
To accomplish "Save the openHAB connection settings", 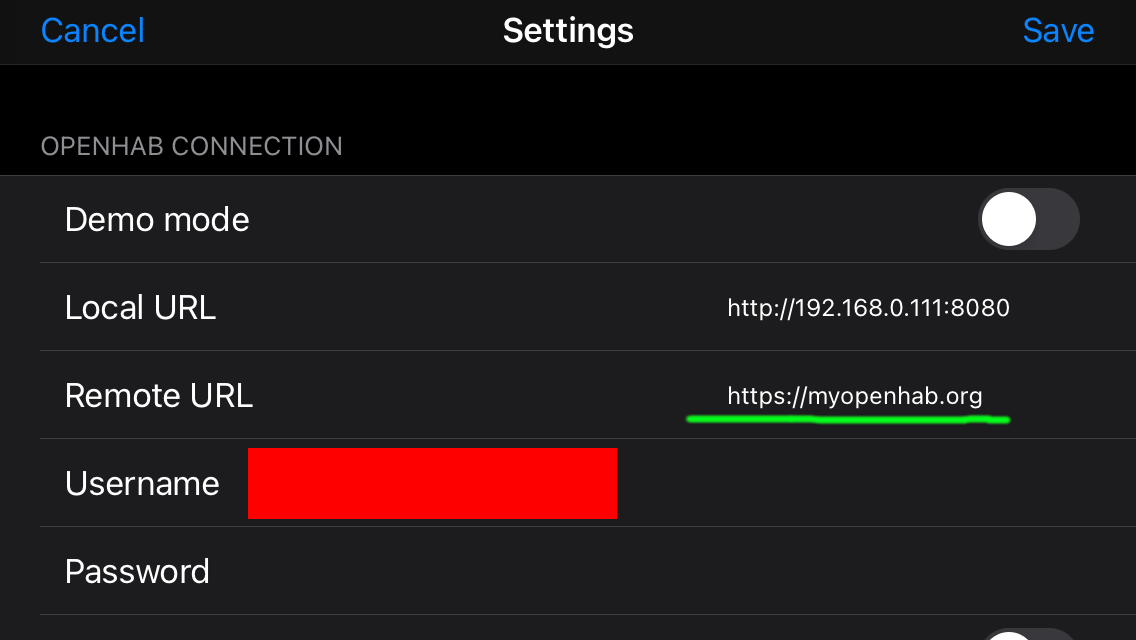I will click(1058, 30).
